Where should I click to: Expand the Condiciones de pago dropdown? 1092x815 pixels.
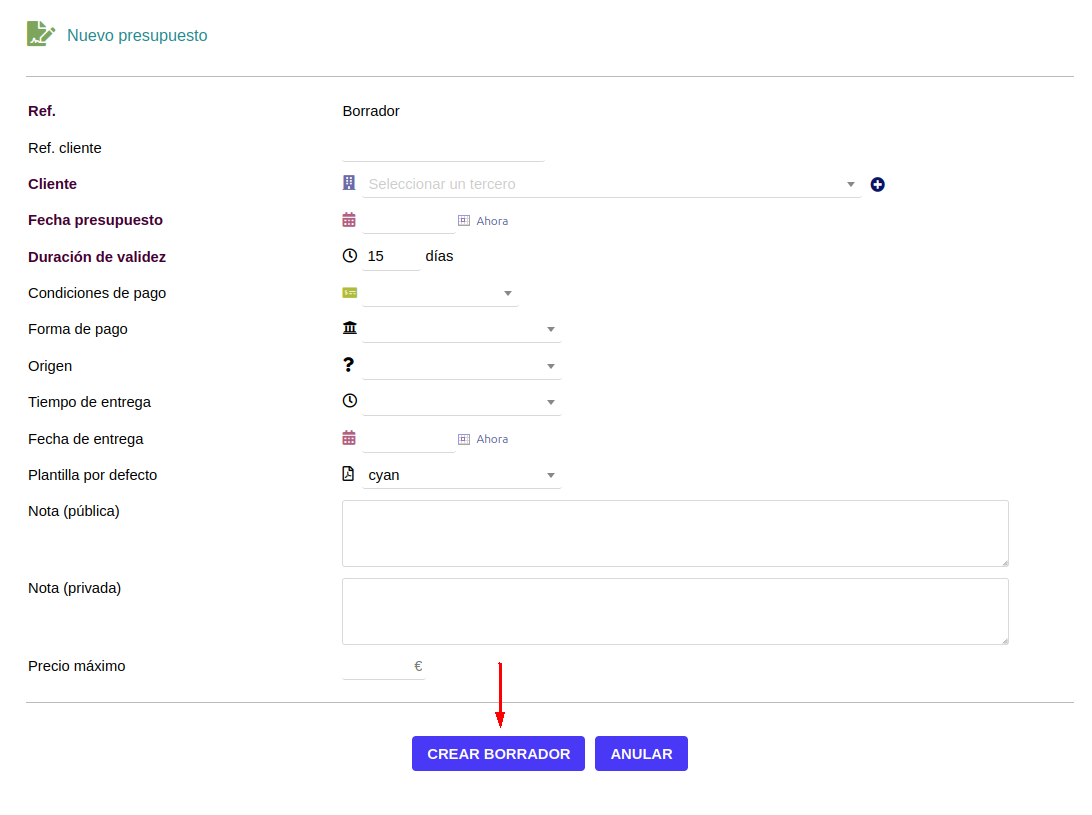click(440, 293)
